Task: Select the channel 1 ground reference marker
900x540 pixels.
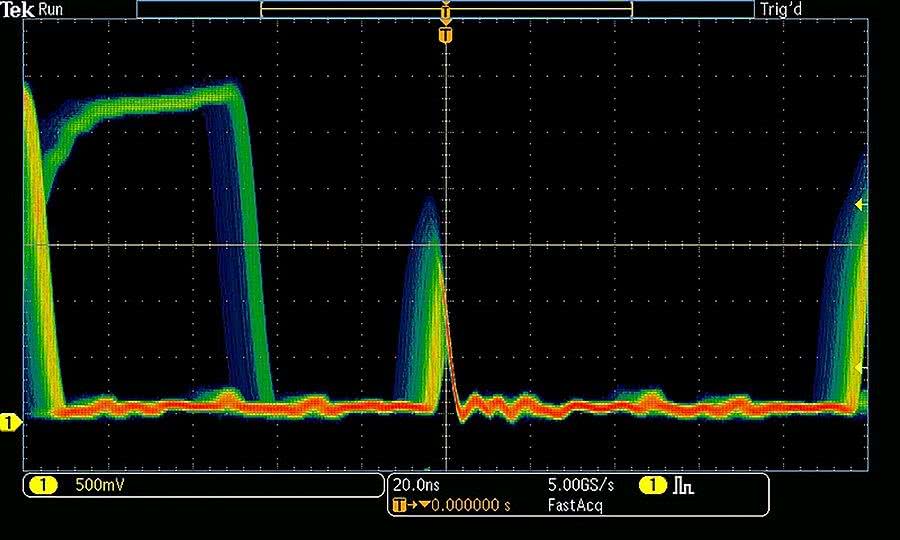Action: coord(10,423)
